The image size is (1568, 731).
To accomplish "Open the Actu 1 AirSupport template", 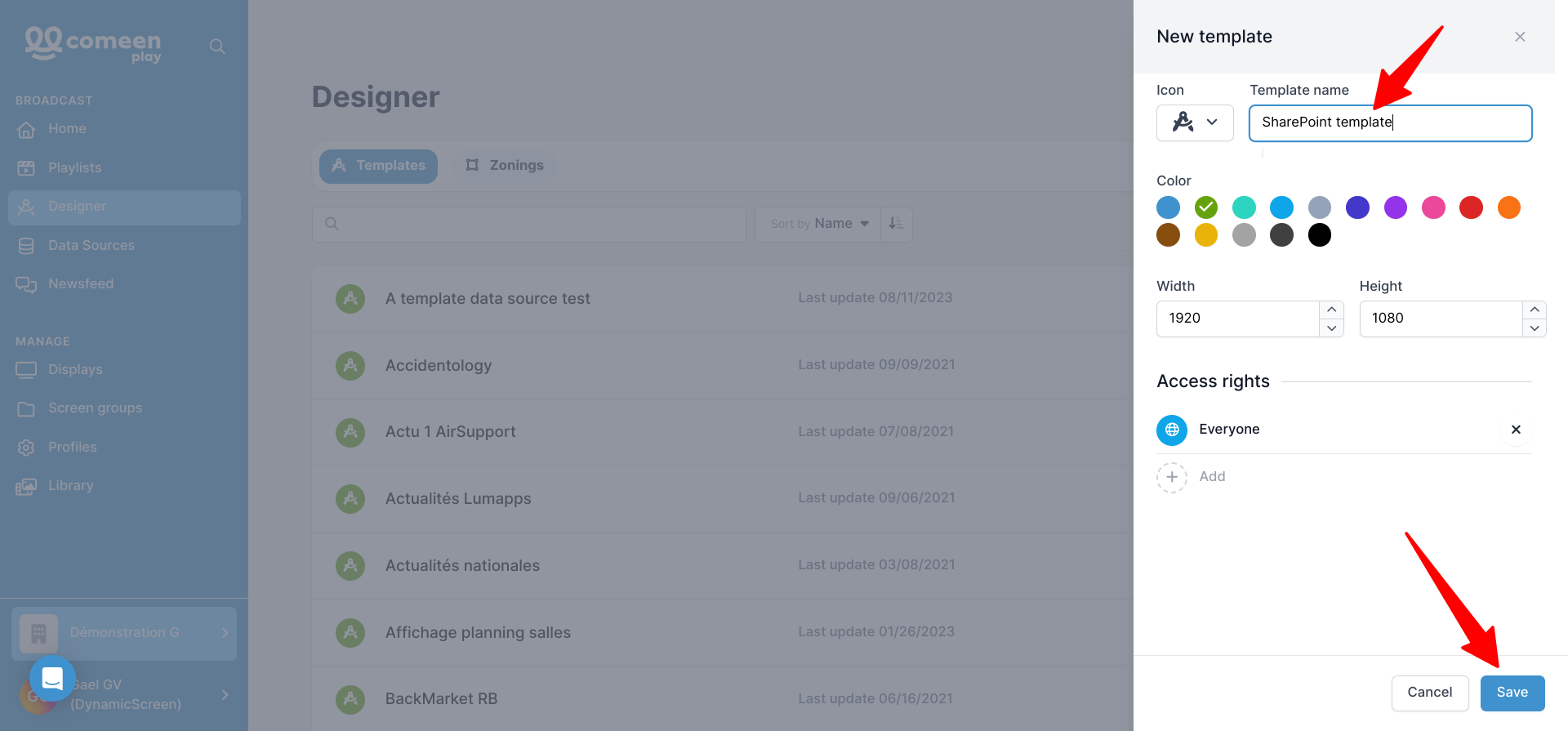I will point(723,432).
